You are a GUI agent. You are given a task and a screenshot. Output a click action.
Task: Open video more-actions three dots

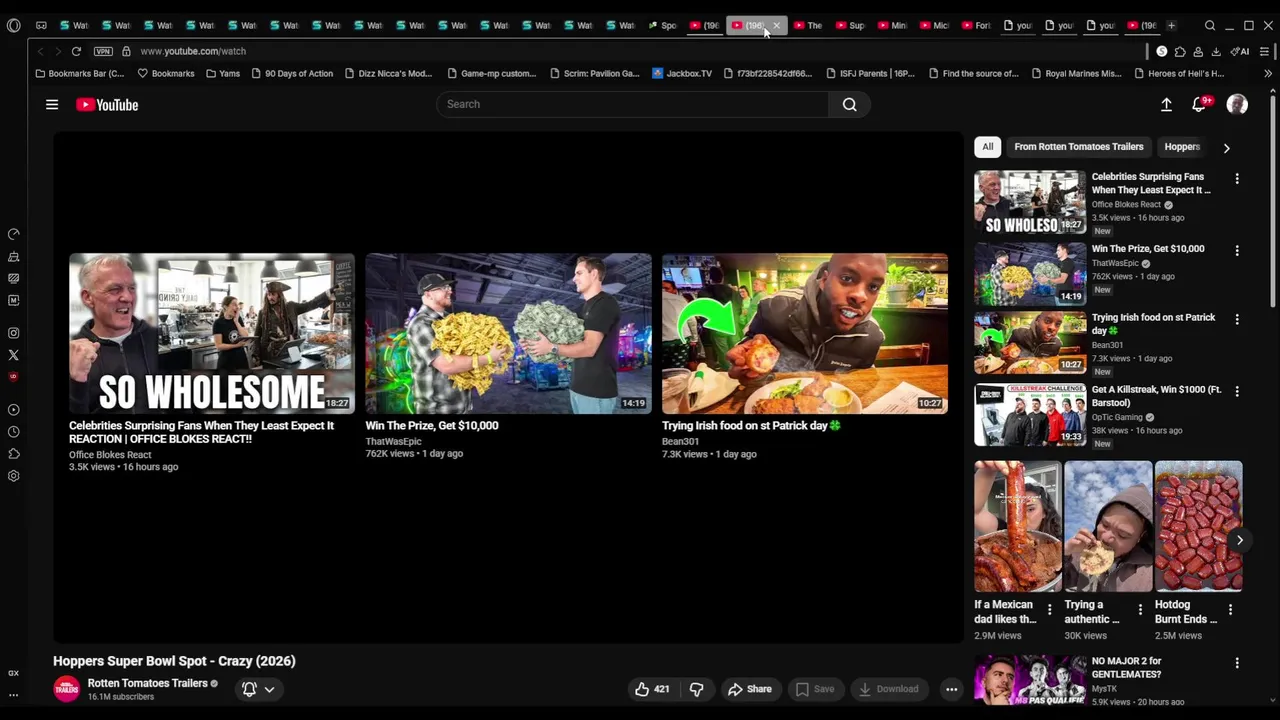point(951,689)
